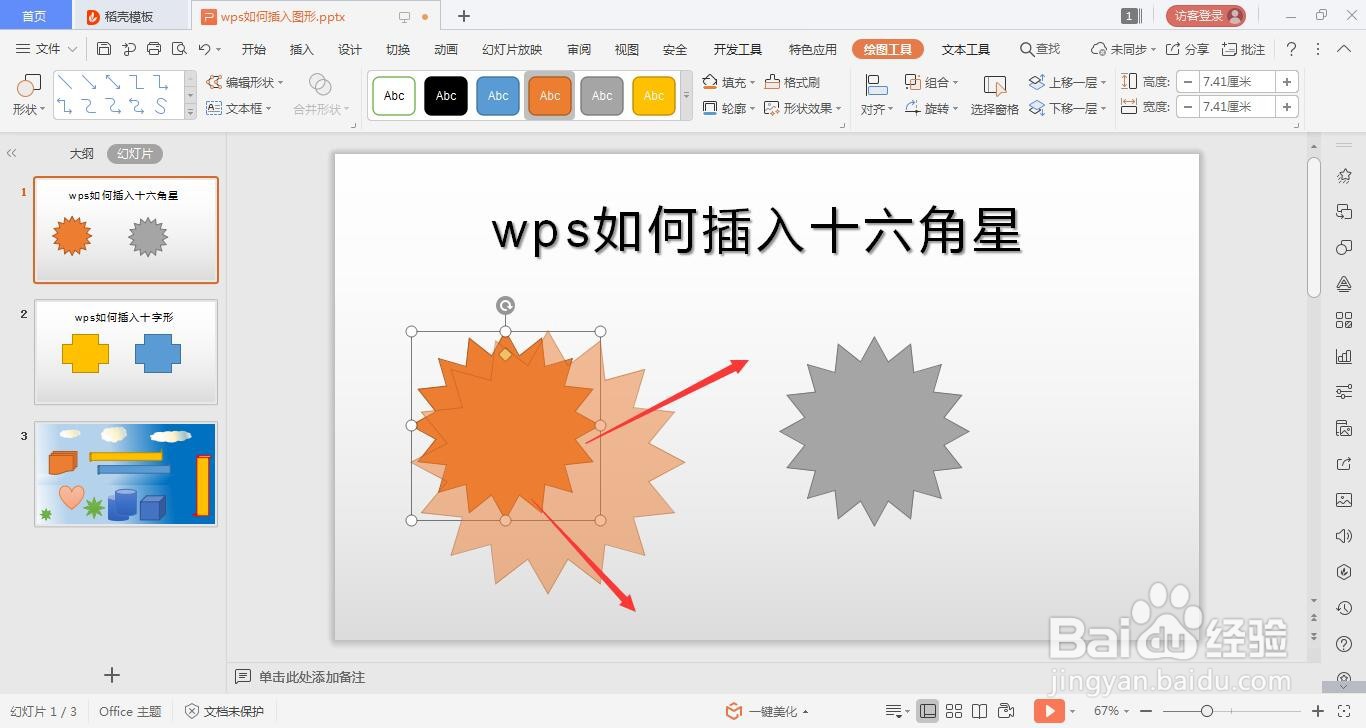Click the Edit Shape (编辑形状) tool
The width and height of the screenshot is (1366, 728).
pos(245,82)
